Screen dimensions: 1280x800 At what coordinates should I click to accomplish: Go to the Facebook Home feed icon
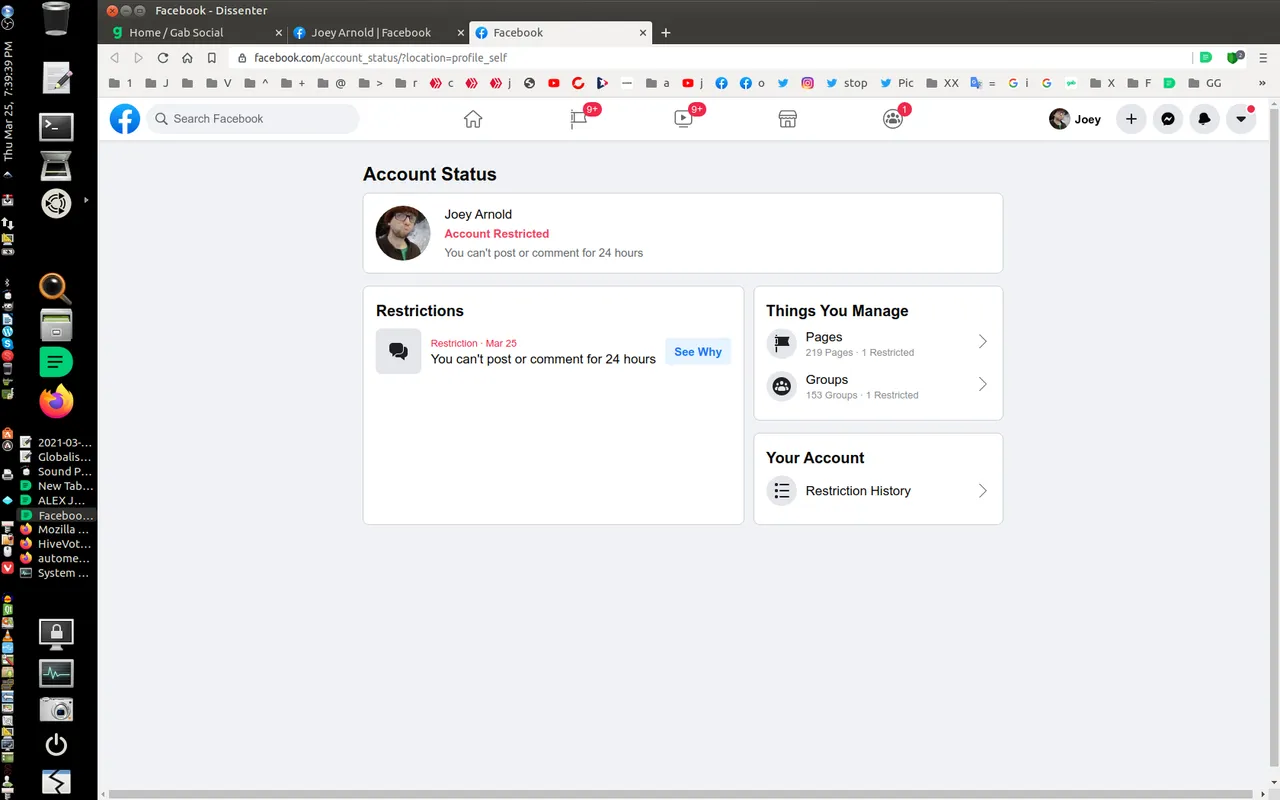click(473, 119)
